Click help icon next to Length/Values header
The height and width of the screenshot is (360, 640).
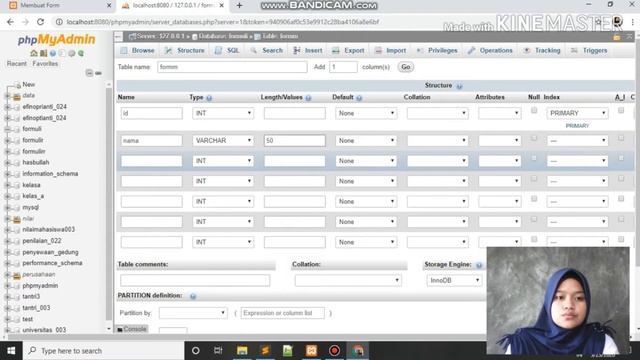click(308, 98)
